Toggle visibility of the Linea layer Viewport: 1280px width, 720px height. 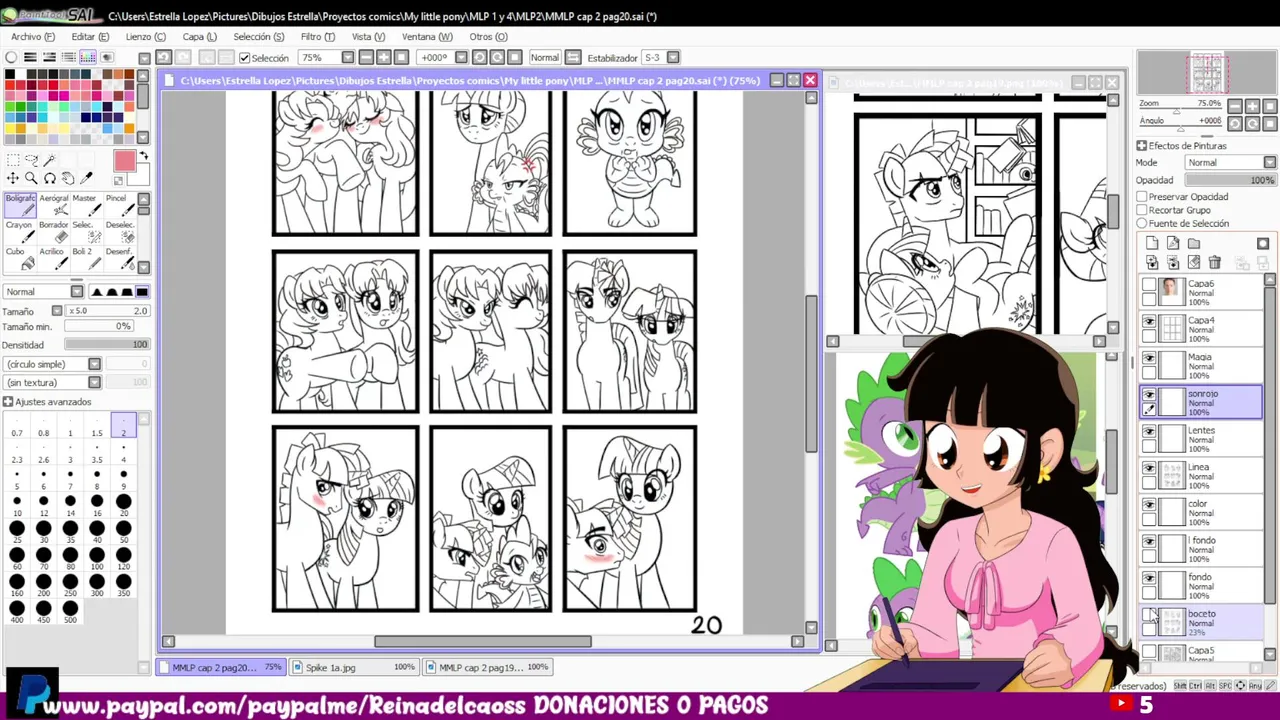tap(1149, 468)
